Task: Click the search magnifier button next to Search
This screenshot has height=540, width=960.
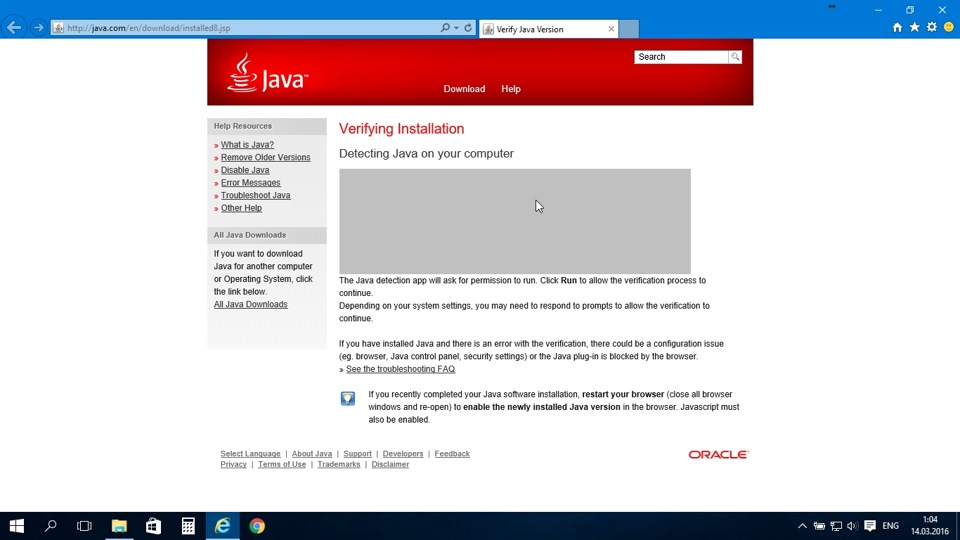Action: pos(735,57)
